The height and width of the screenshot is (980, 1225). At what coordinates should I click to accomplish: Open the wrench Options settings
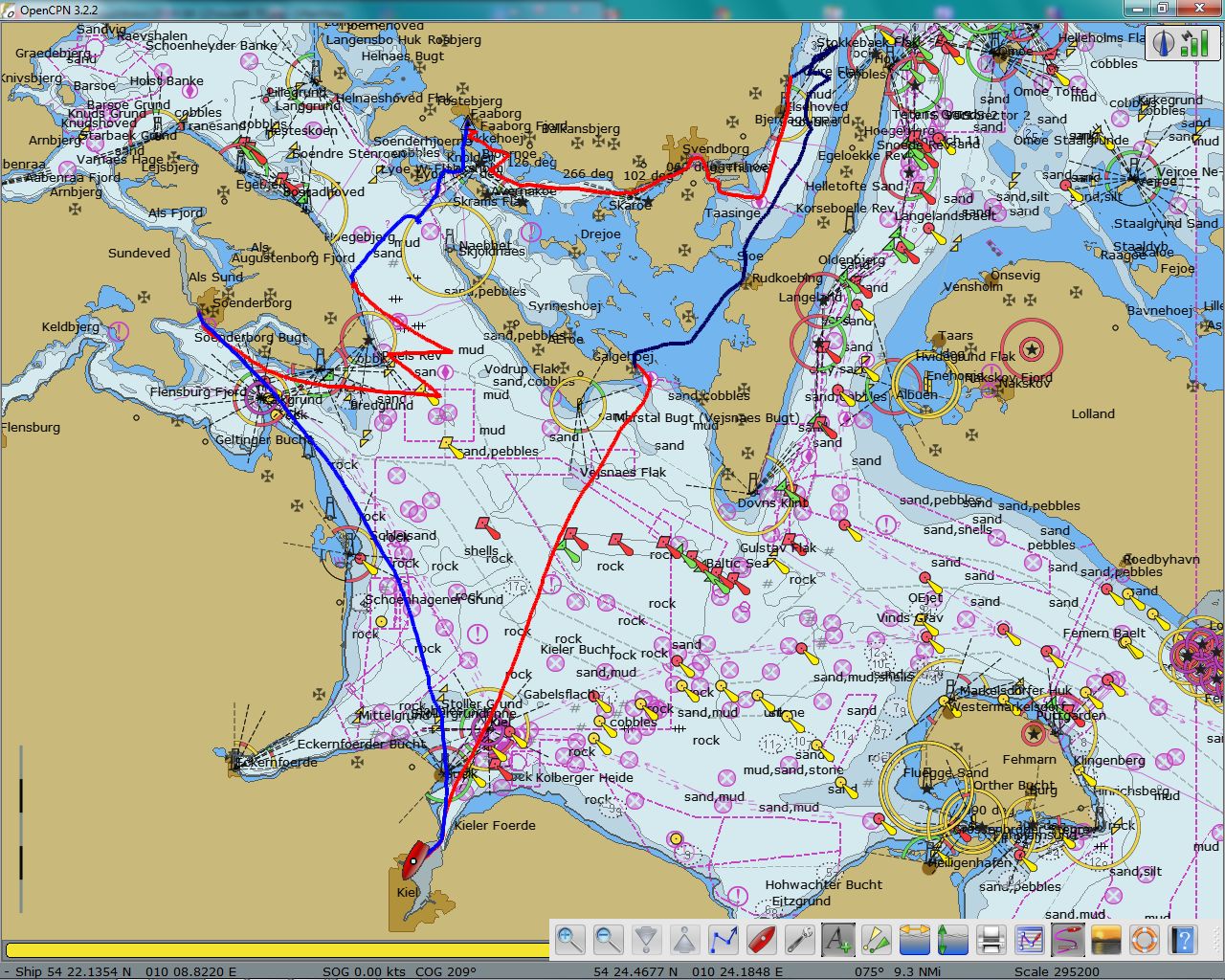coord(800,940)
